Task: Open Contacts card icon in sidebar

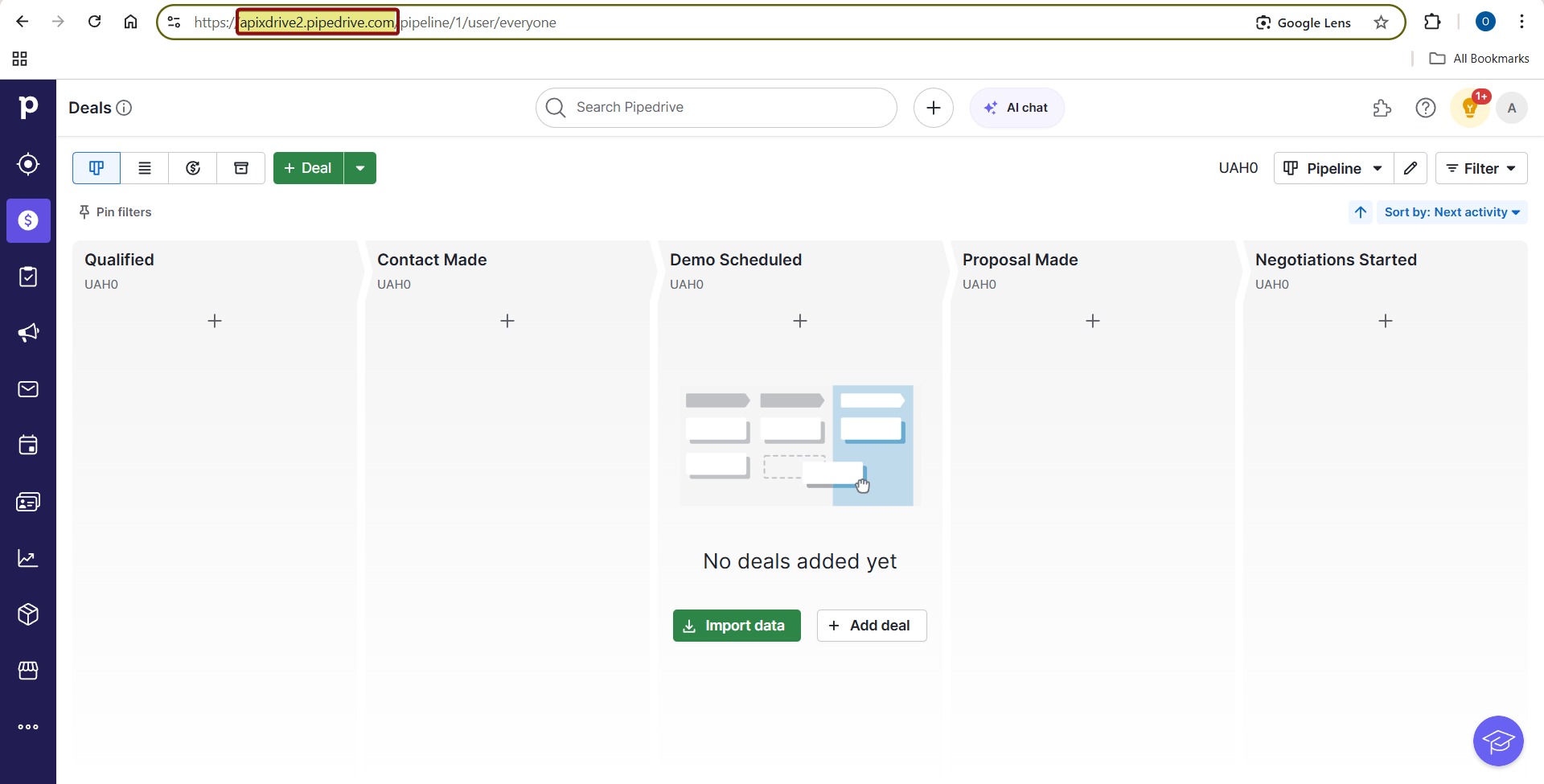Action: pyautogui.click(x=28, y=502)
